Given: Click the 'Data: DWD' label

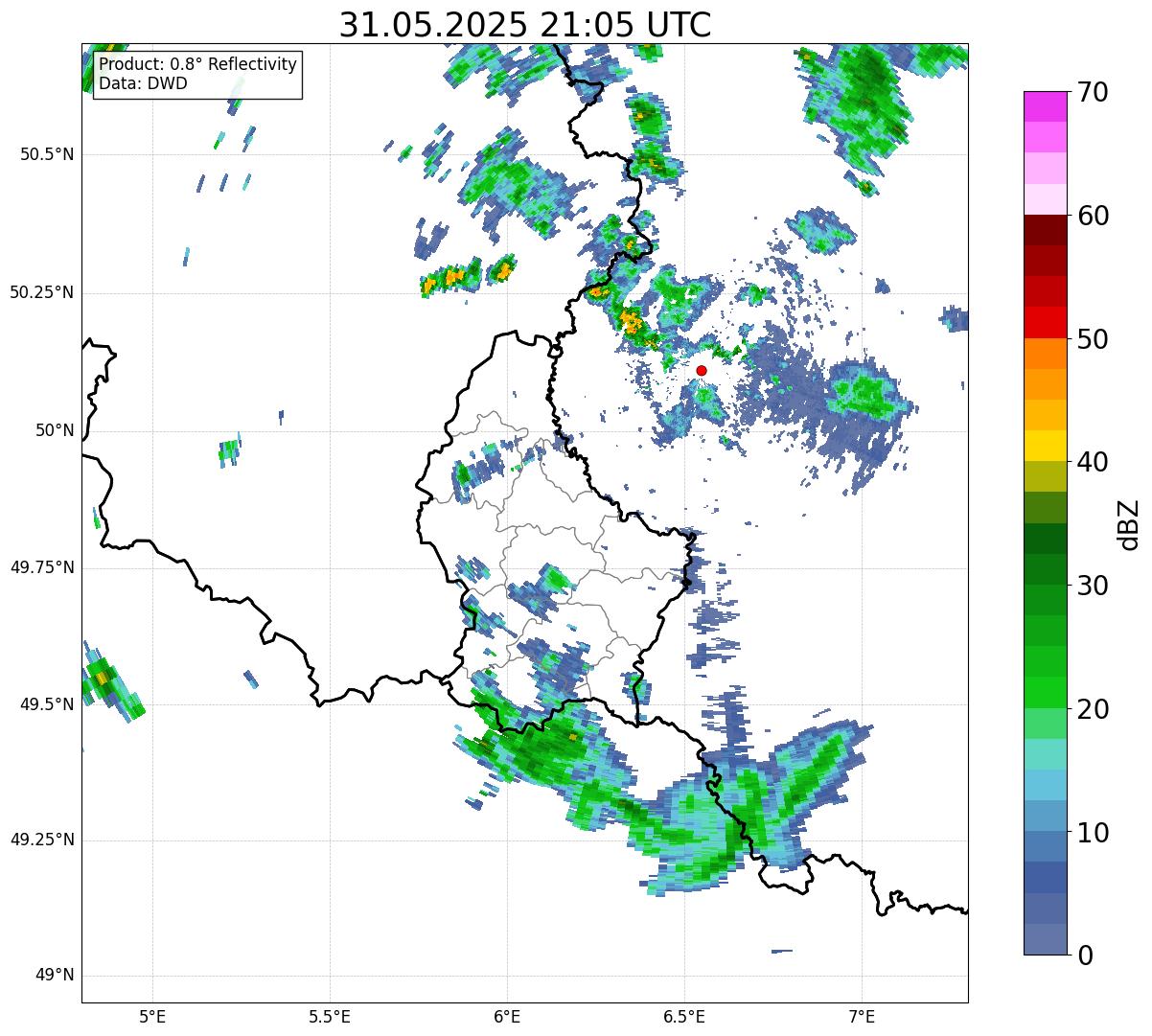Looking at the screenshot, I should (143, 83).
